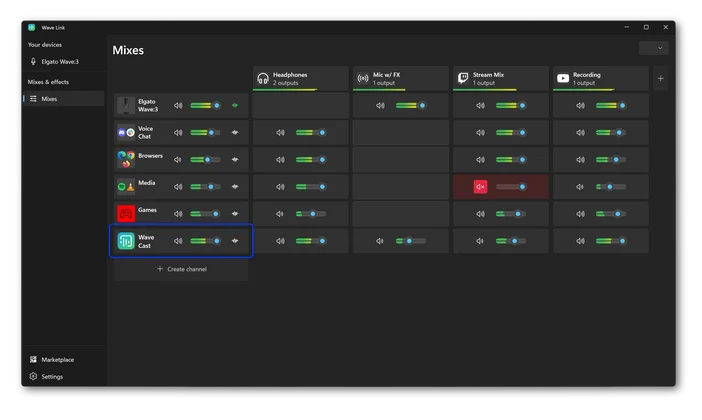The width and height of the screenshot is (702, 420).
Task: Adjust the Media channel volume slider
Action: (205, 186)
